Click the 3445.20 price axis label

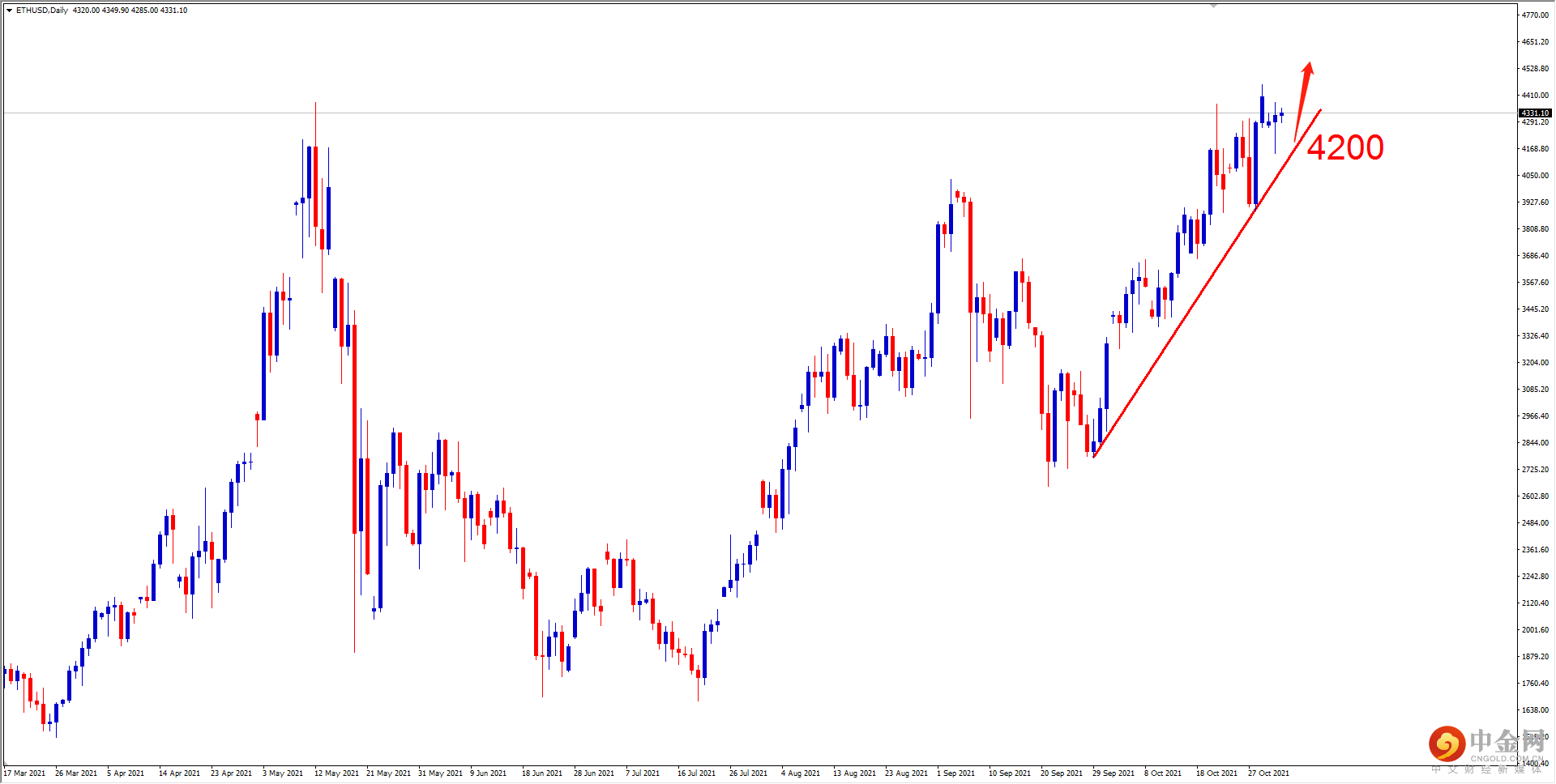(x=1535, y=309)
